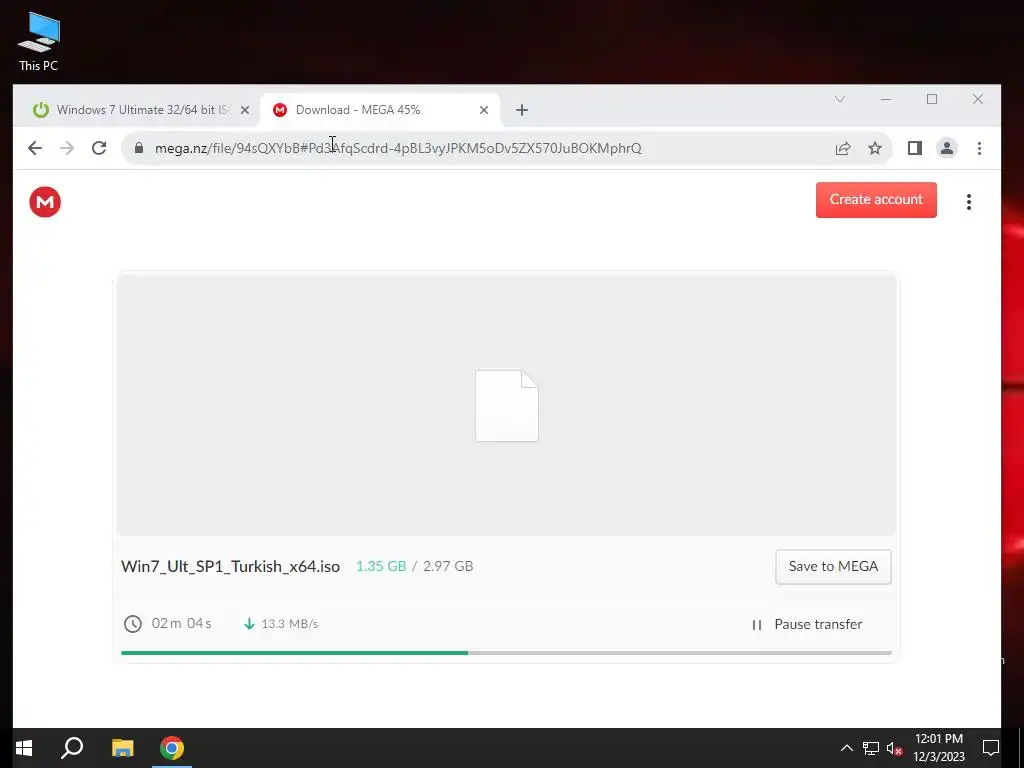This screenshot has height=768, width=1024.
Task: Pause transfer of the ISO download
Action: [807, 624]
